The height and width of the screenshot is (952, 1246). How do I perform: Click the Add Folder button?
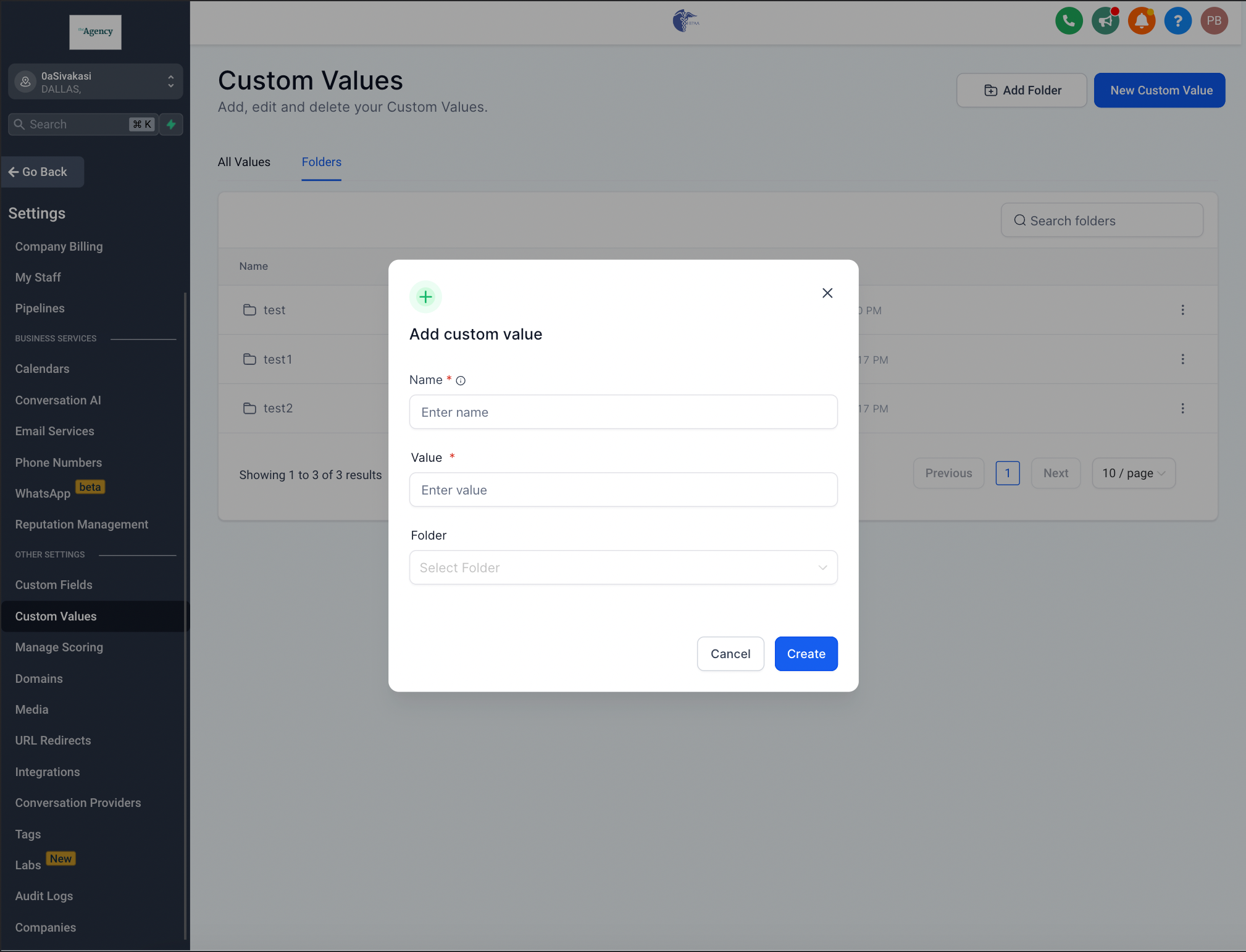point(1021,90)
